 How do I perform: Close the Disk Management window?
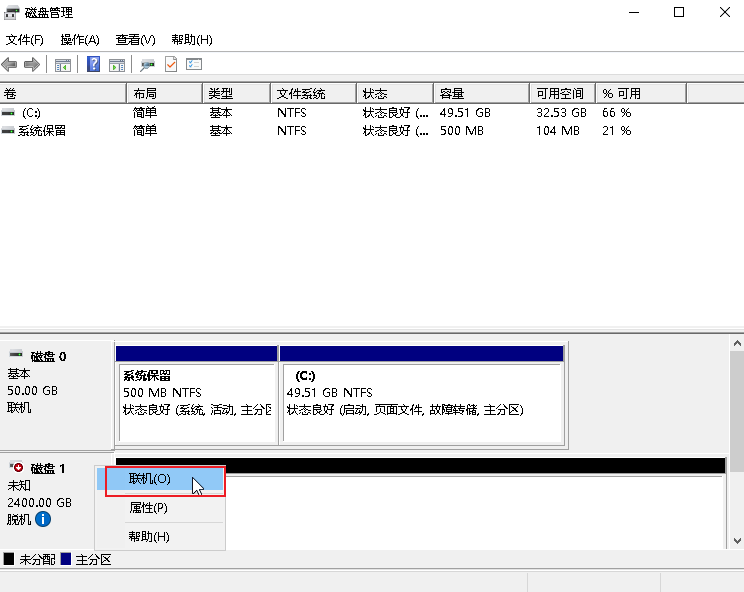coord(725,12)
